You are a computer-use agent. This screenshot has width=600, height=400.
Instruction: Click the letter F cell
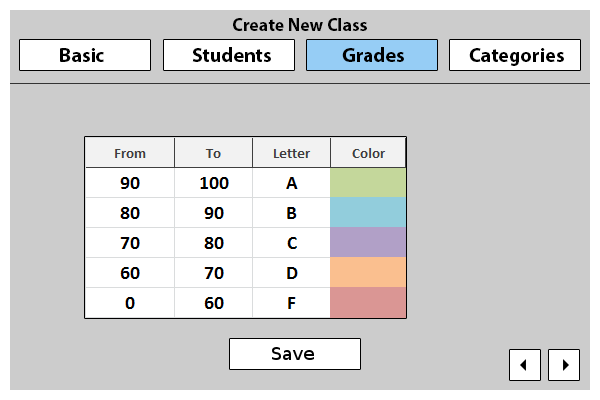point(292,303)
